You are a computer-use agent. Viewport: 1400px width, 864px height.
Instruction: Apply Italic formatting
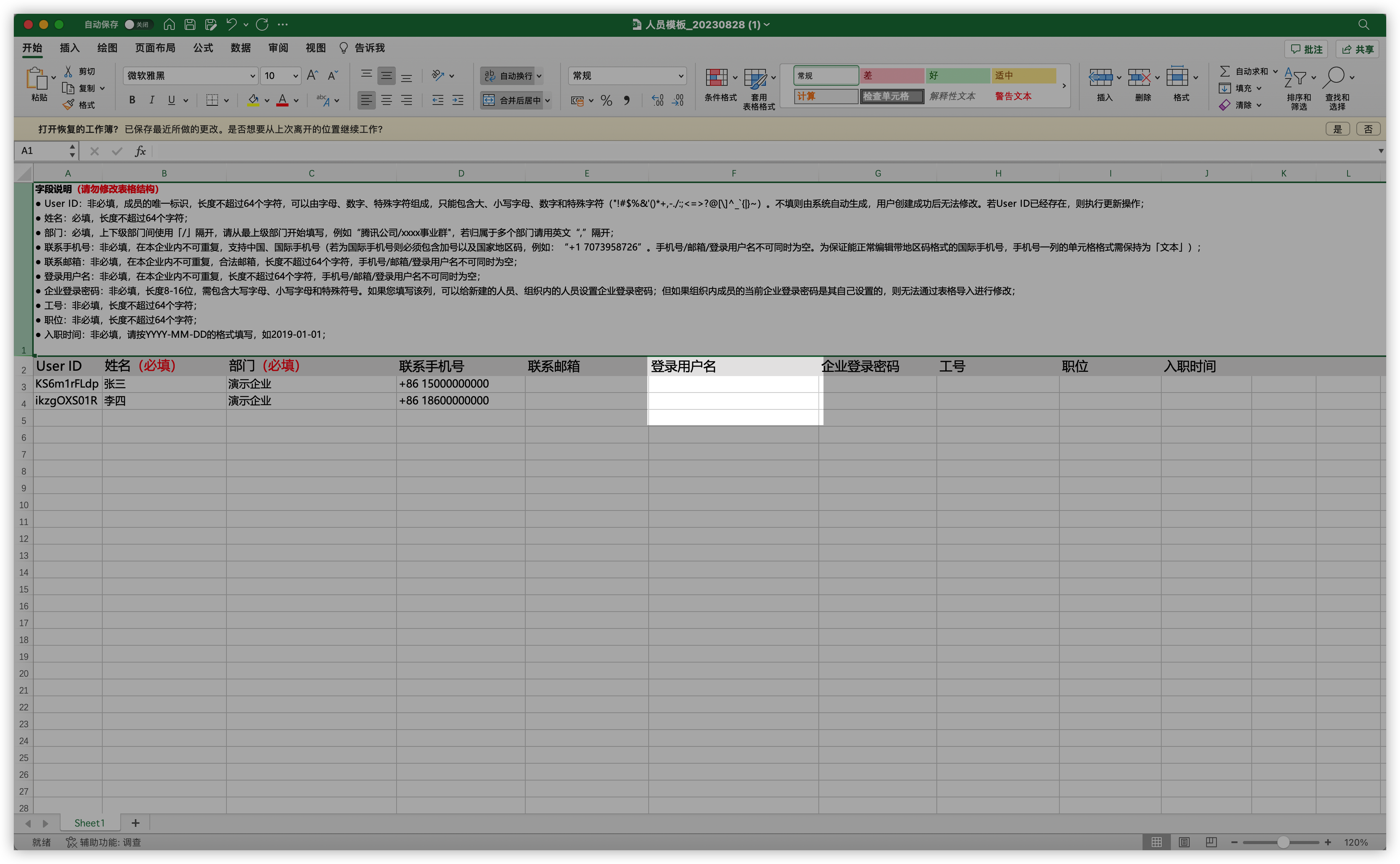point(151,100)
